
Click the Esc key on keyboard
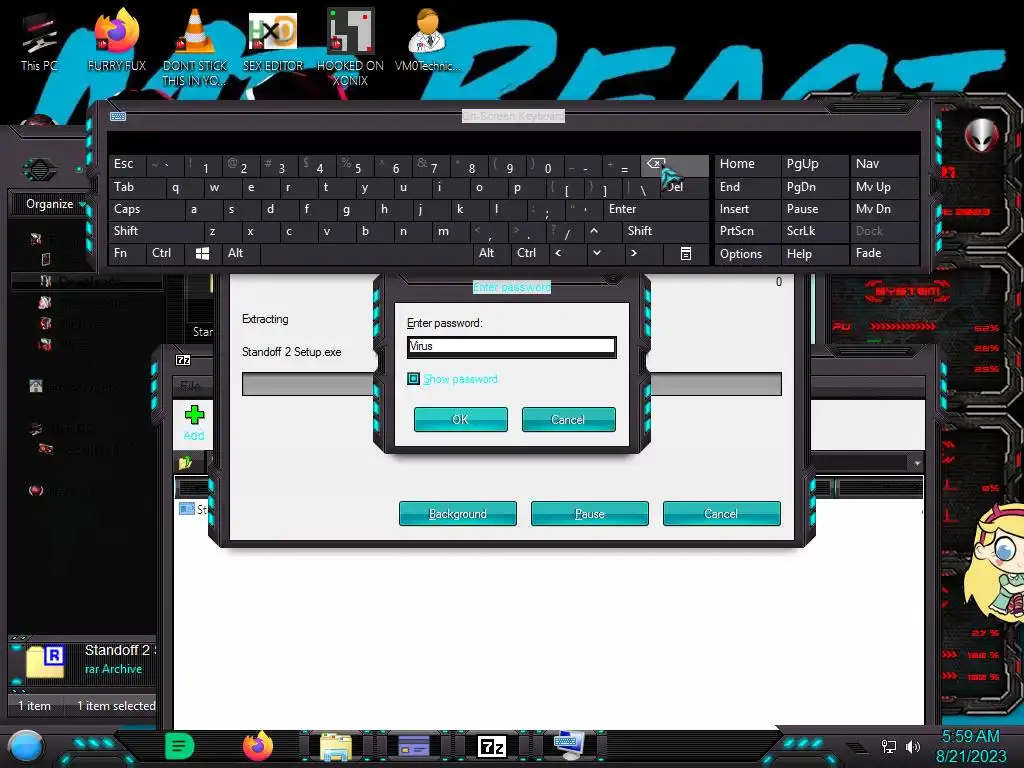(x=127, y=164)
